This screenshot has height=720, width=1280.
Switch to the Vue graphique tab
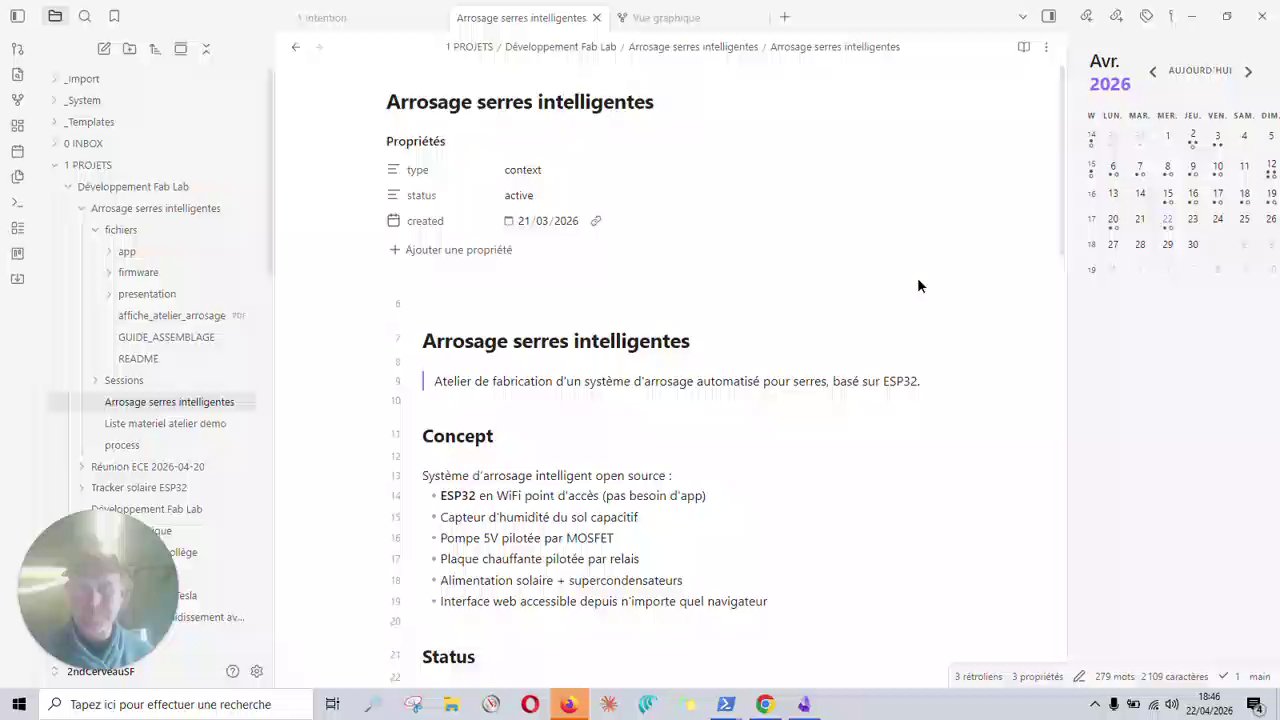coord(666,18)
